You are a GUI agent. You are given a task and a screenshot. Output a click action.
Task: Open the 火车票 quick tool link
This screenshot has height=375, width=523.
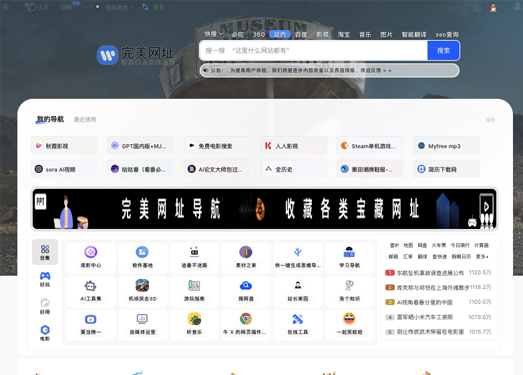click(439, 245)
